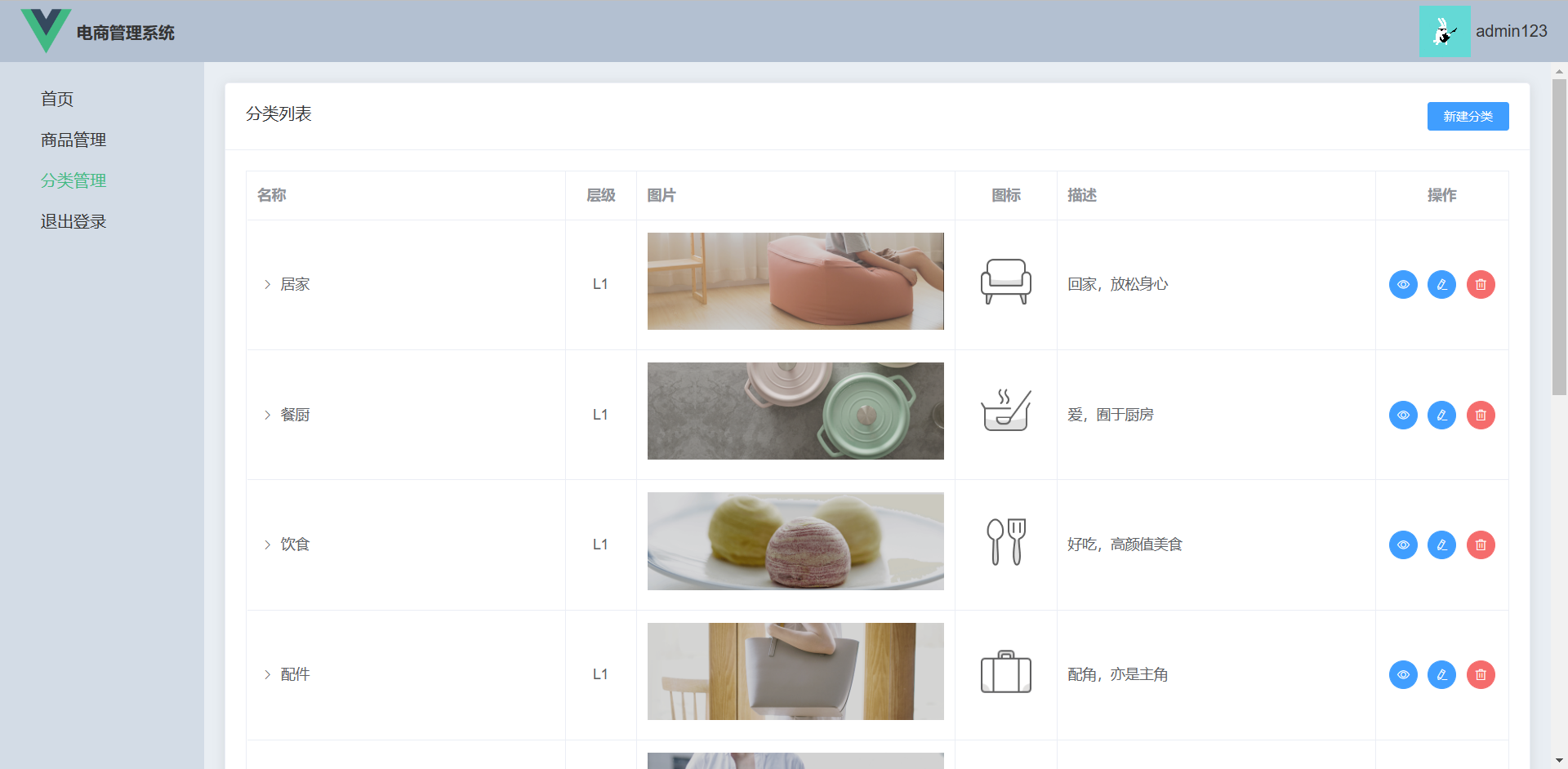Click the 图标 column header

[1006, 195]
